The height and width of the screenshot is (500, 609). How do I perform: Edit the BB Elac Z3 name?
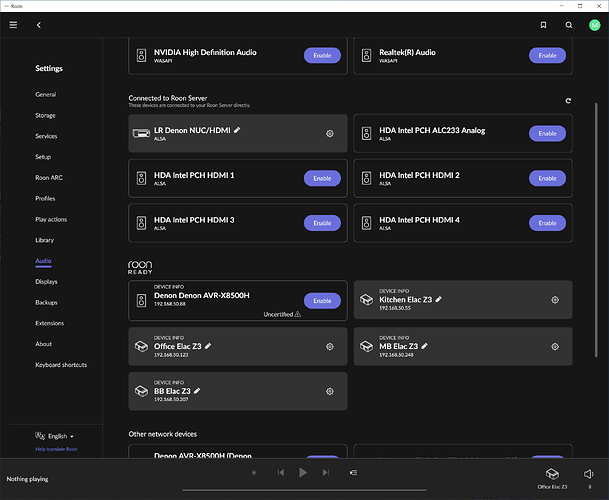click(197, 390)
